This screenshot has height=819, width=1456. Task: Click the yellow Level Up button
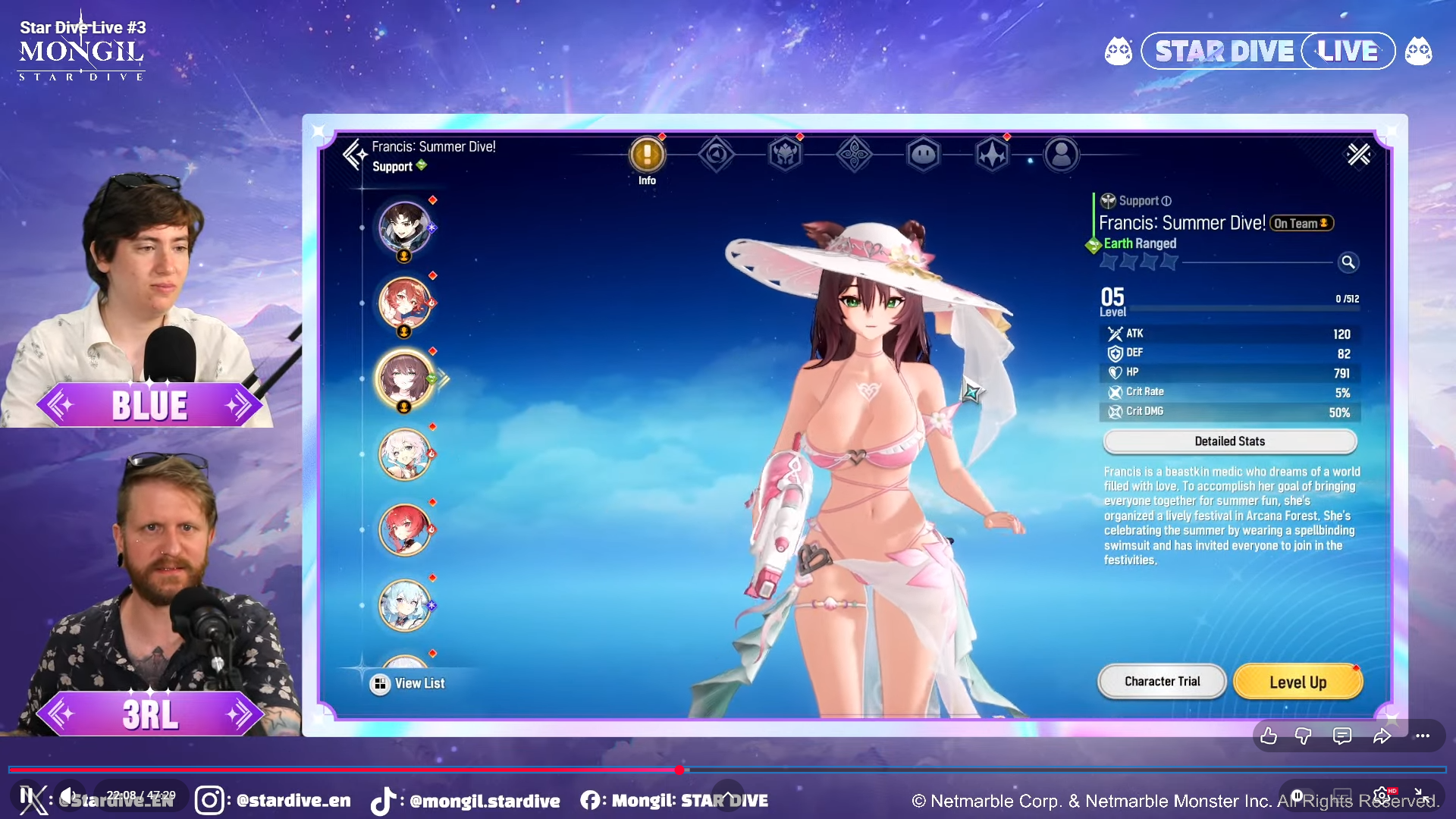[1298, 682]
